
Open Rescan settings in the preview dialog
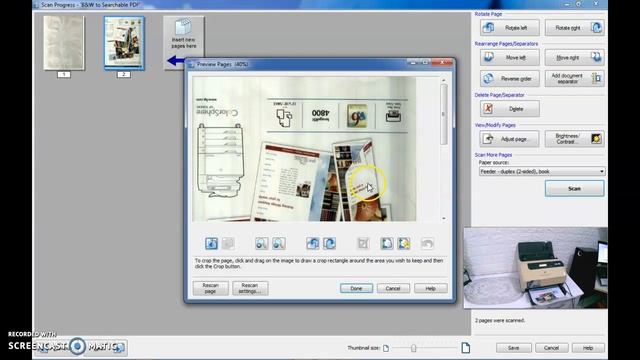250,288
